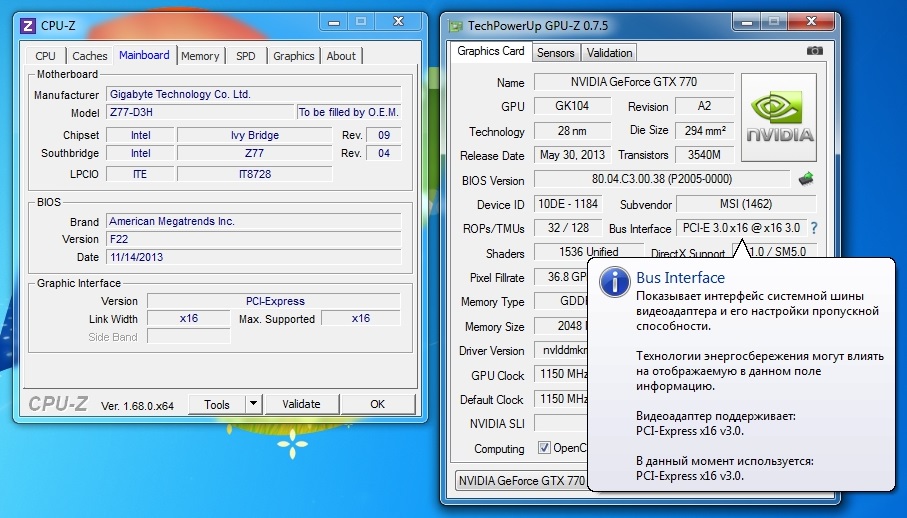Open the SPD tab
The image size is (907, 518).
246,56
